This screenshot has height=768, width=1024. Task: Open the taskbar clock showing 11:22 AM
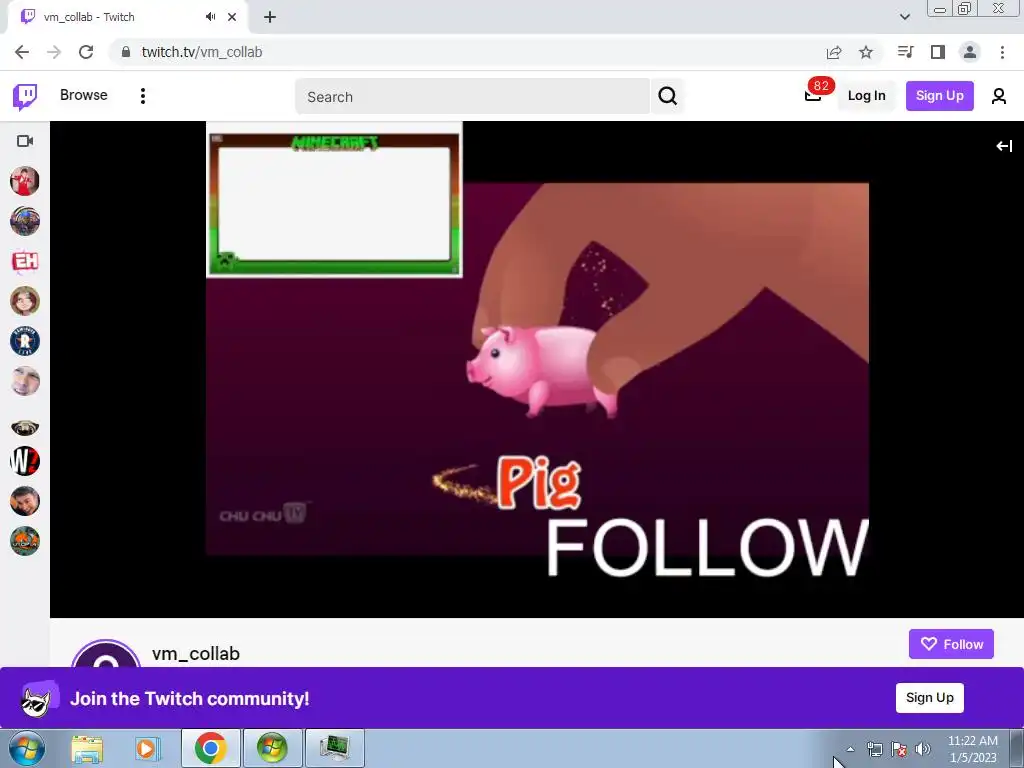(972, 749)
